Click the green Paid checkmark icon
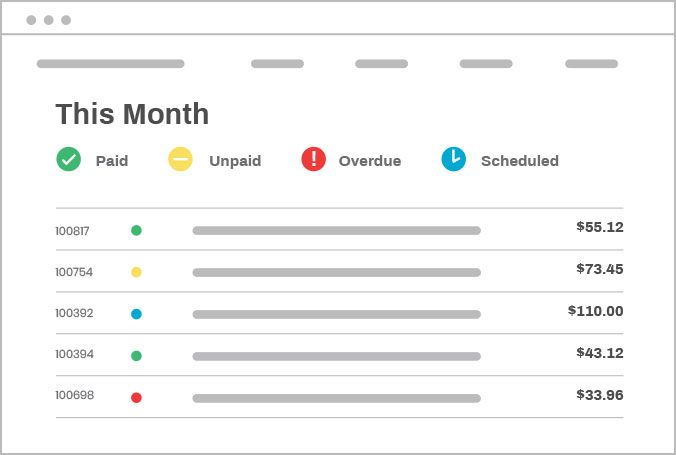The width and height of the screenshot is (676, 455). [x=68, y=159]
